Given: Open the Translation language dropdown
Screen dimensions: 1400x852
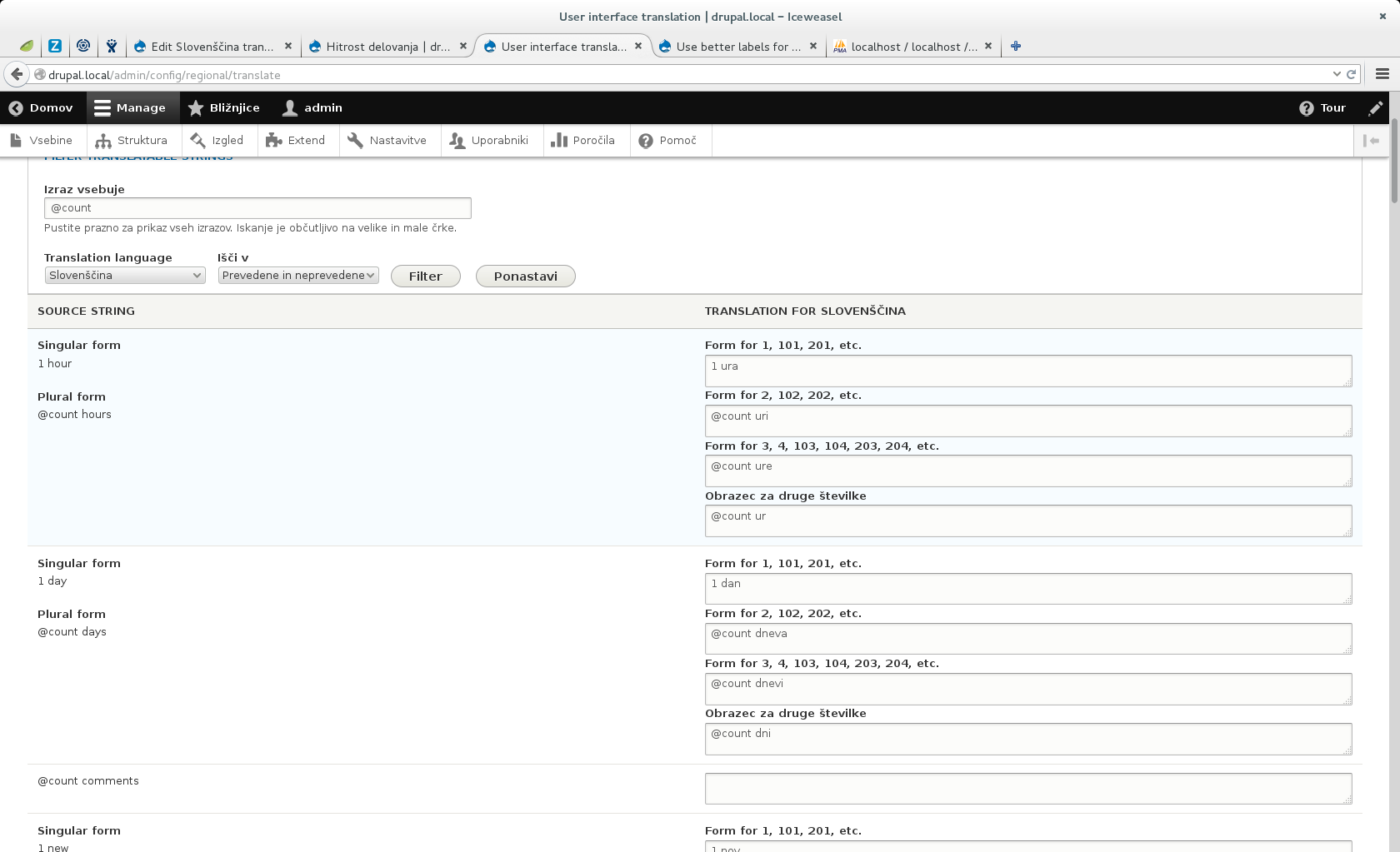Looking at the screenshot, I should (124, 275).
